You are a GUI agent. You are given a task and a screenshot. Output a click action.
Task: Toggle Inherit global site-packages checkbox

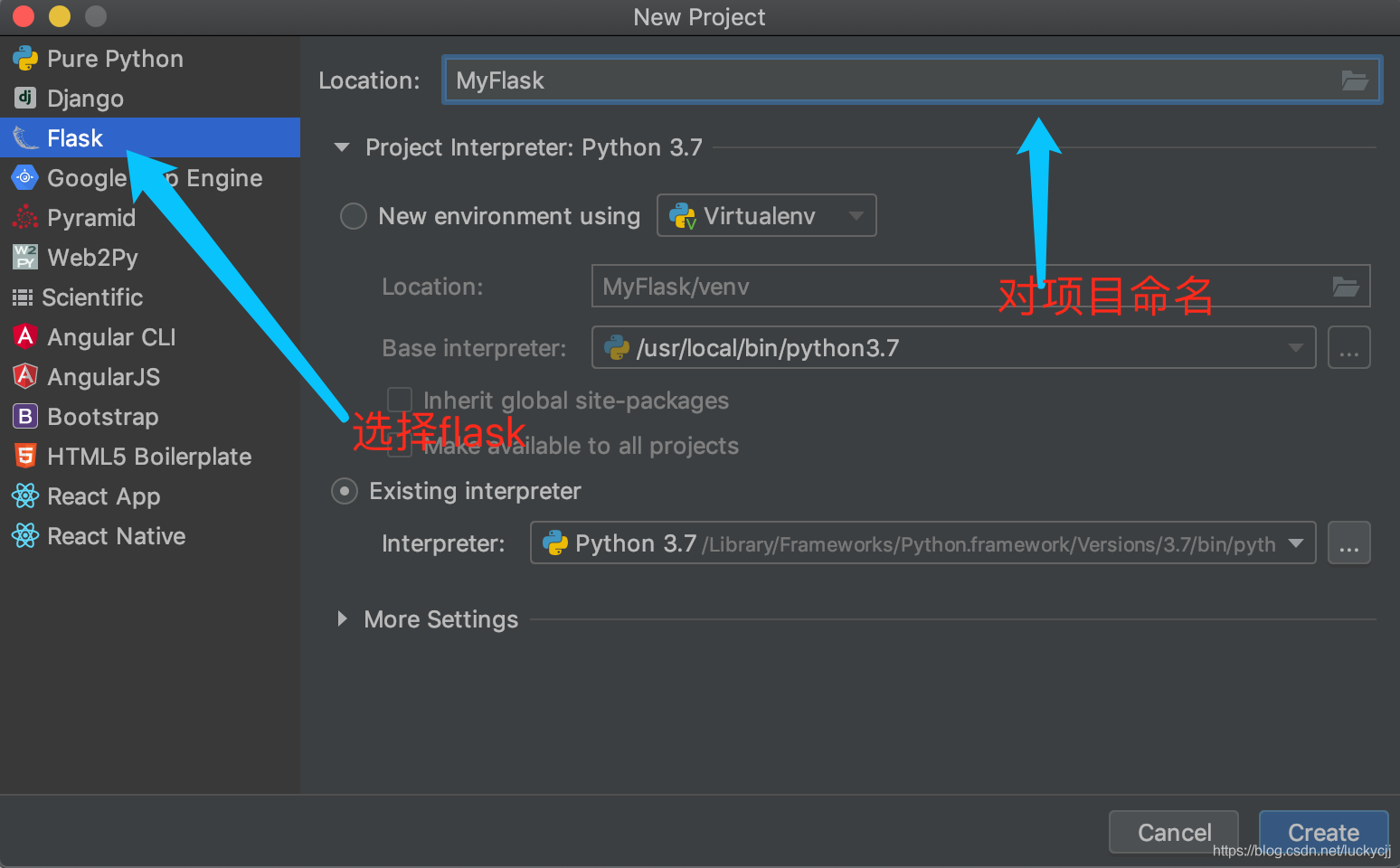pos(400,400)
